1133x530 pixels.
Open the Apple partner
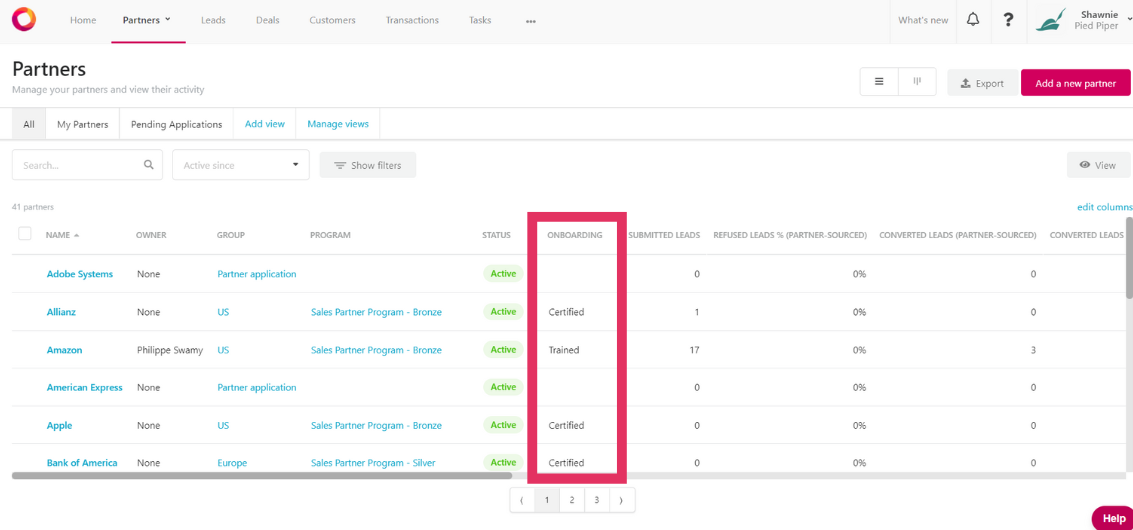pyautogui.click(x=59, y=425)
